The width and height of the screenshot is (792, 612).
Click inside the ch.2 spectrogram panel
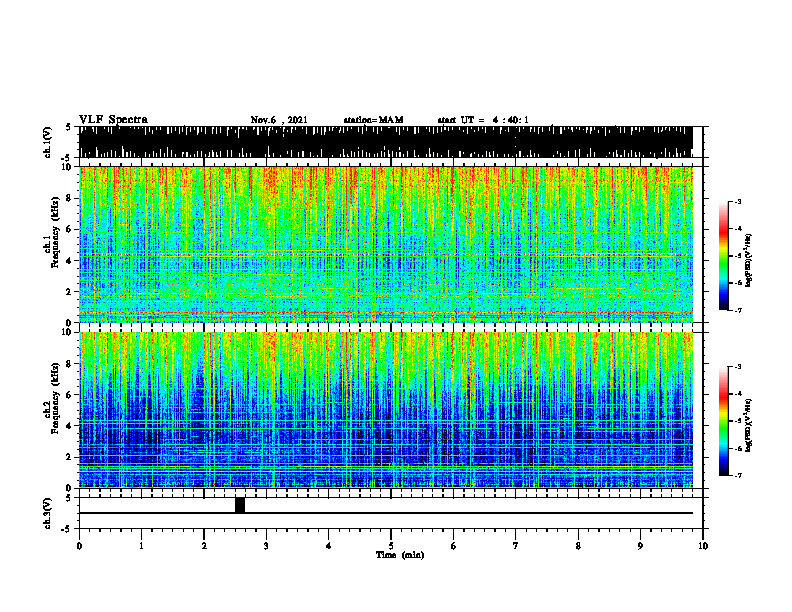click(x=385, y=410)
